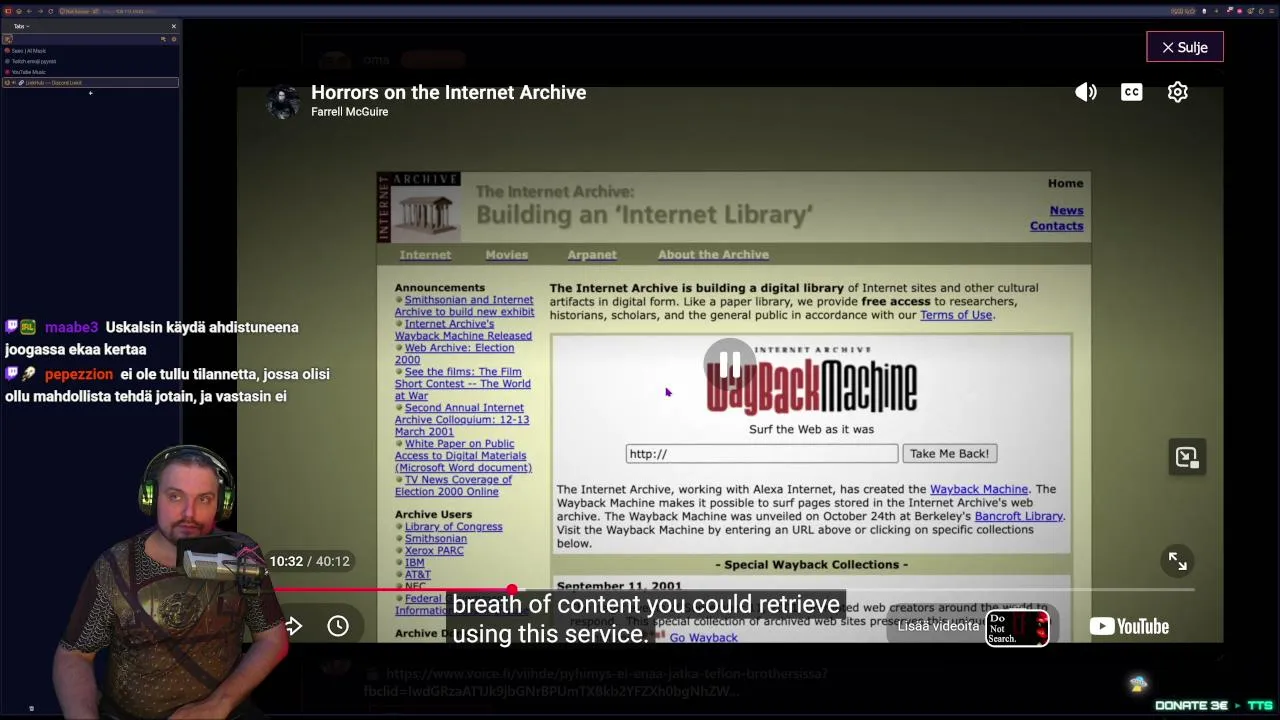Viewport: 1280px width, 720px height.
Task: Toggle closed captions CC button
Action: [1131, 92]
